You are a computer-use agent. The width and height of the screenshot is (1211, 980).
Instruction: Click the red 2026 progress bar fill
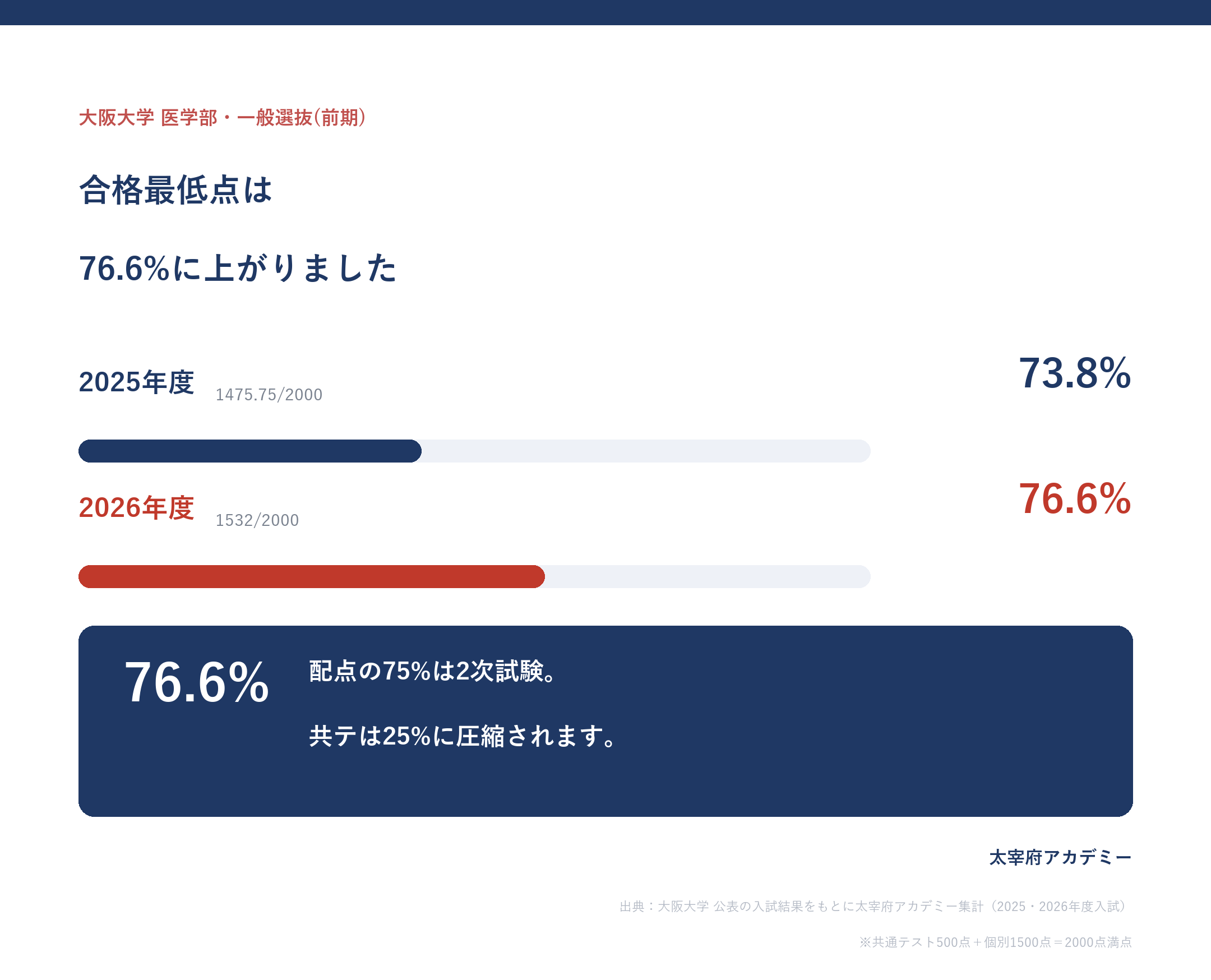[x=312, y=576]
